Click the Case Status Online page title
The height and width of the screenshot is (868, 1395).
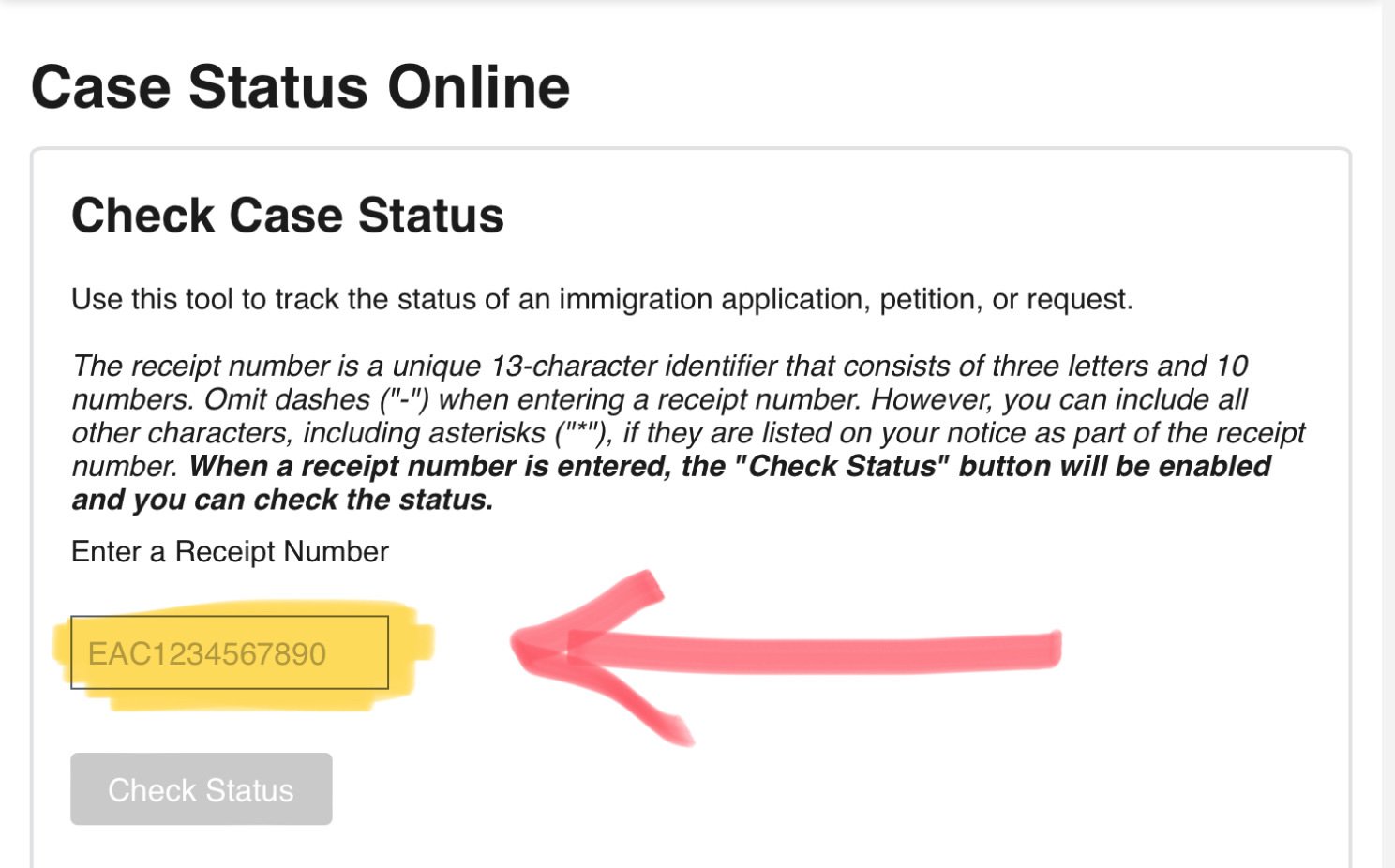[300, 86]
